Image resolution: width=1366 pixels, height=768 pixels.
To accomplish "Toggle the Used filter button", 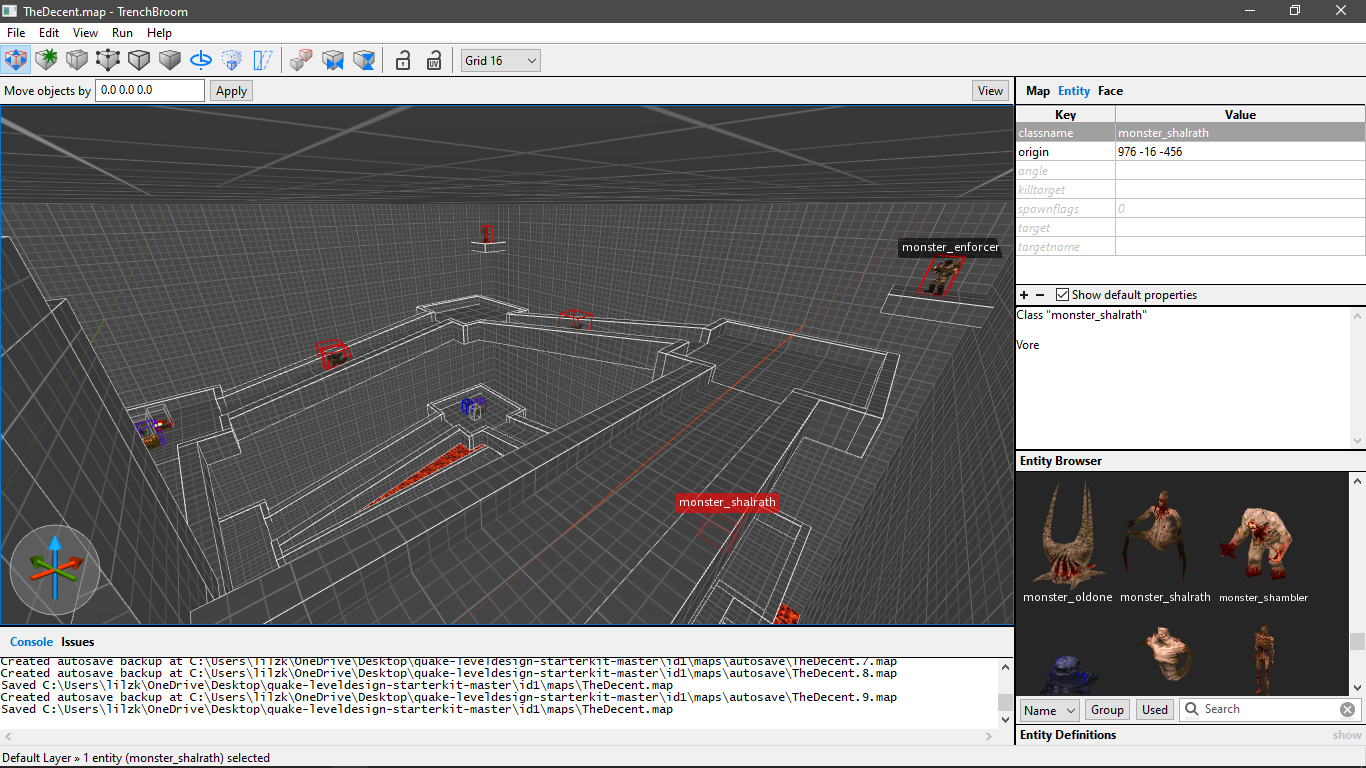I will click(x=1155, y=710).
